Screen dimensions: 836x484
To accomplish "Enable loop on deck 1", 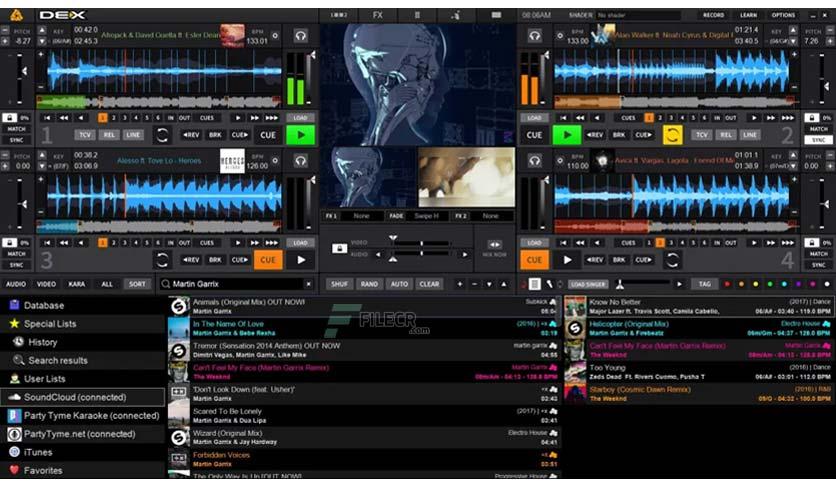I will pyautogui.click(x=162, y=135).
